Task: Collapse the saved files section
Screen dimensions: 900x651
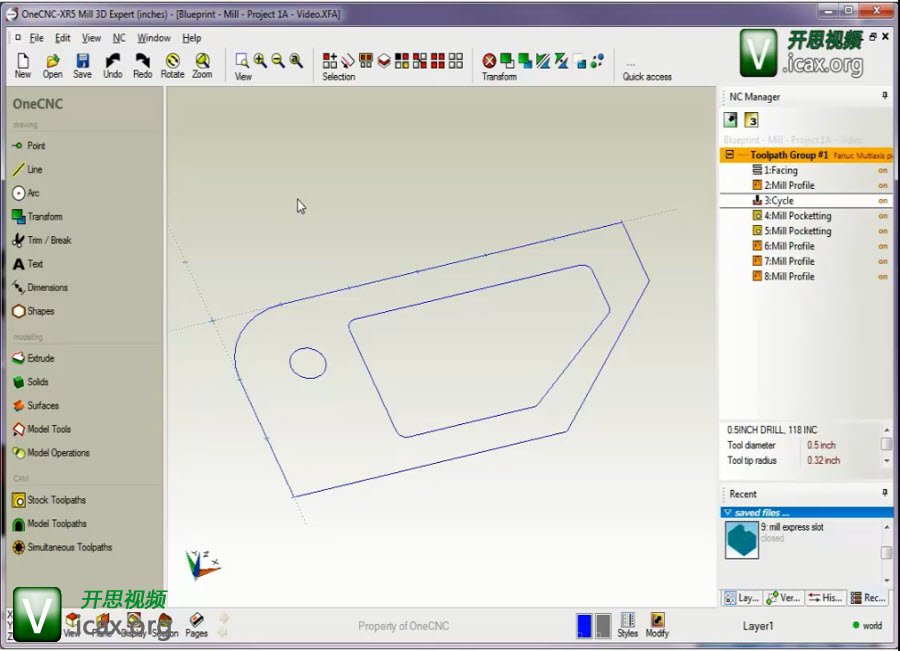Action: 728,513
